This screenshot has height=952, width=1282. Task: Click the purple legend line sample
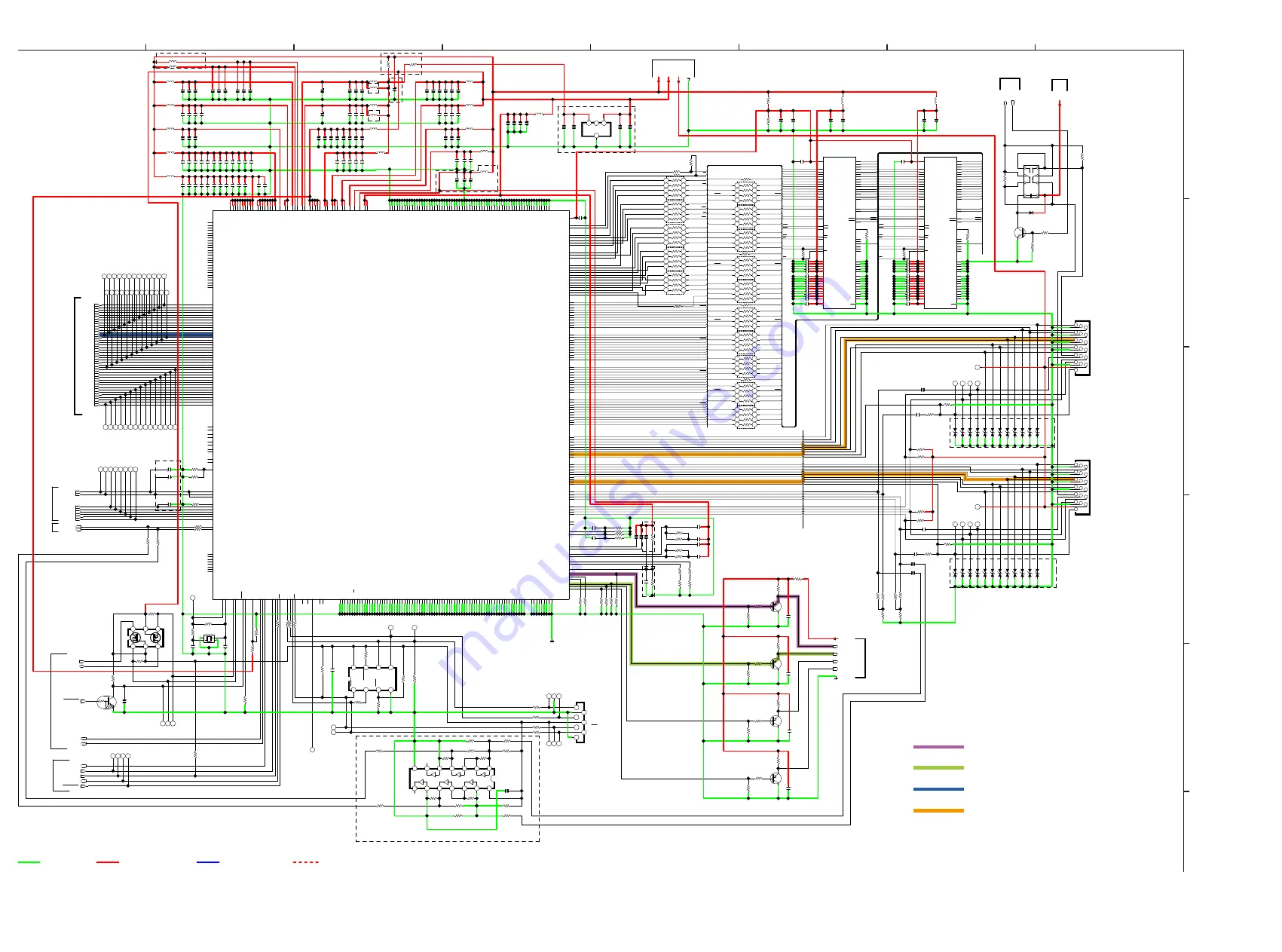tap(938, 747)
